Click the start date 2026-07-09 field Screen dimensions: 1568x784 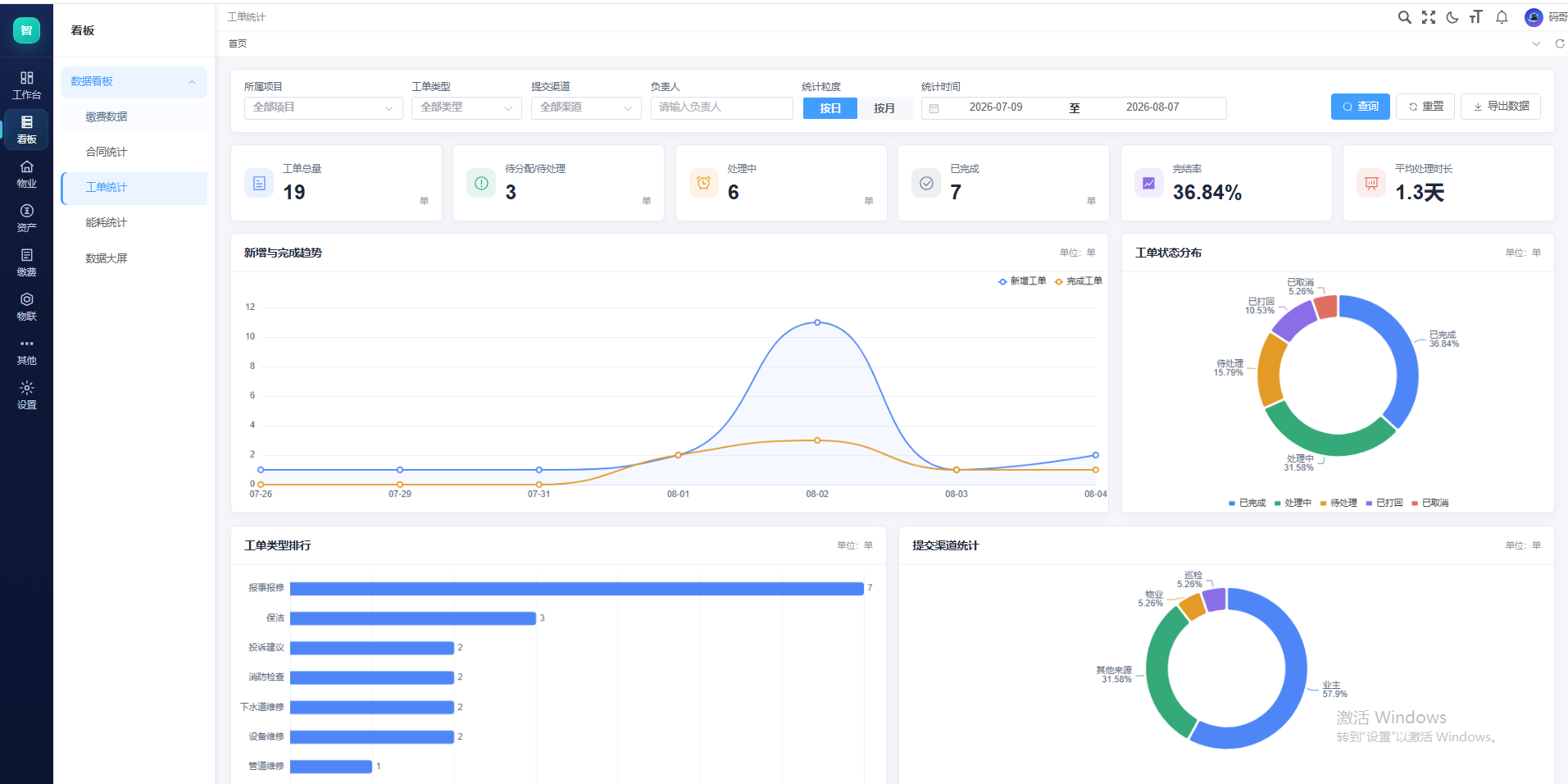pos(995,107)
